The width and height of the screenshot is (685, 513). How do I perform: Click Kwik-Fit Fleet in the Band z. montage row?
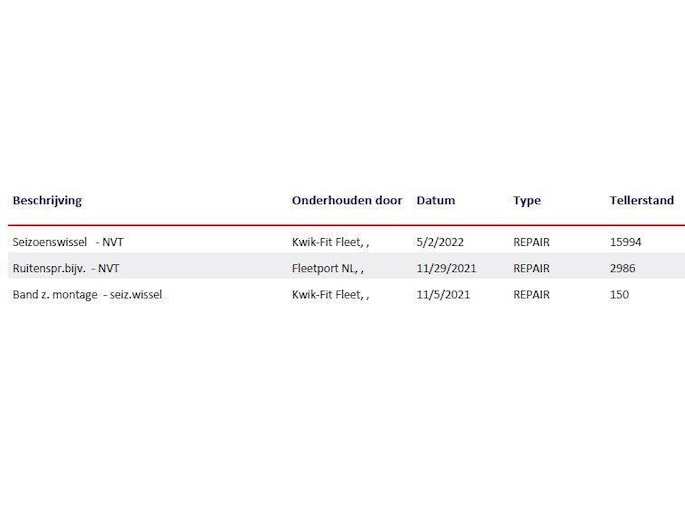330,295
